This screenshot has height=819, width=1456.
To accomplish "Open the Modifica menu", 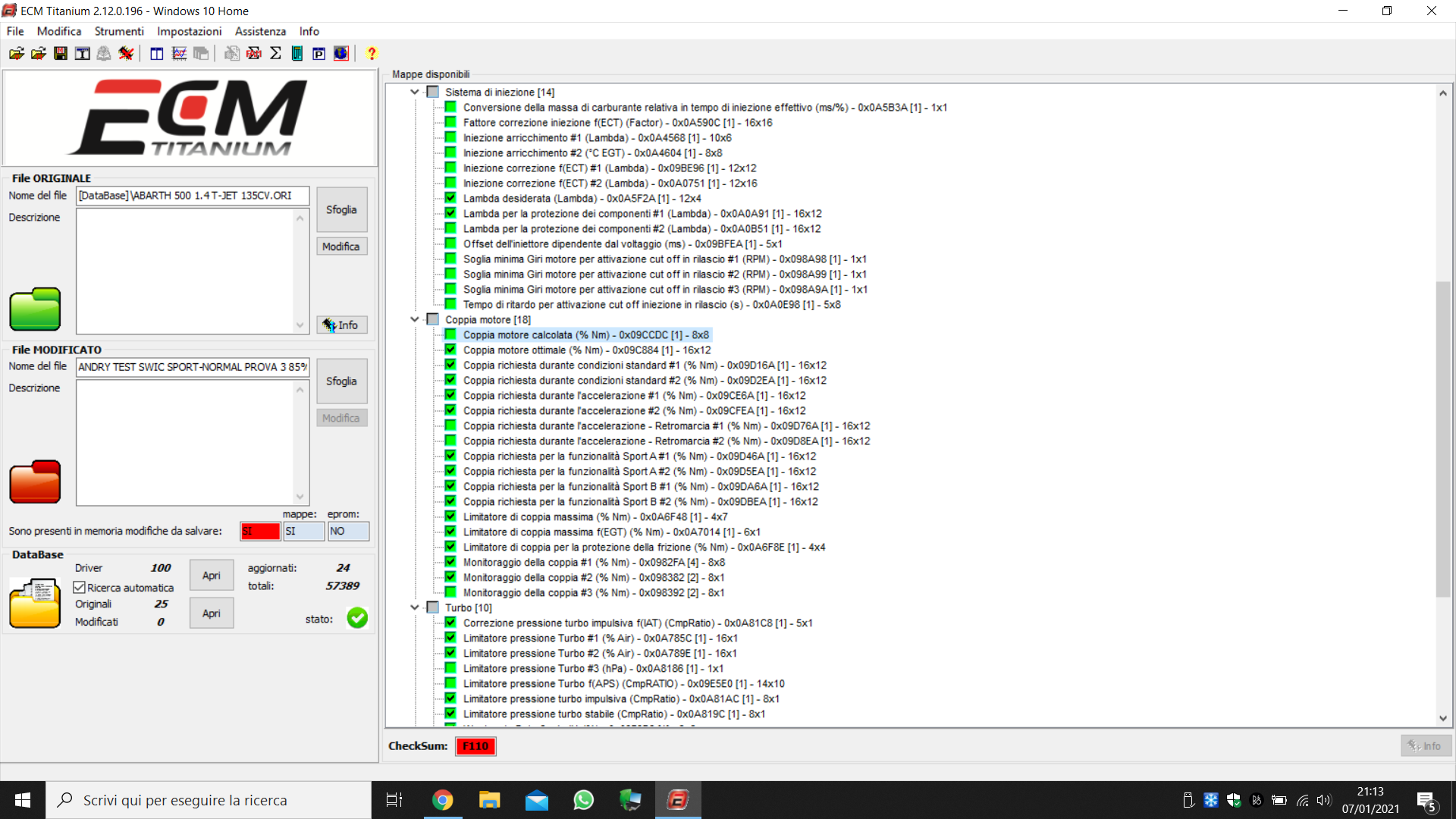I will click(59, 31).
